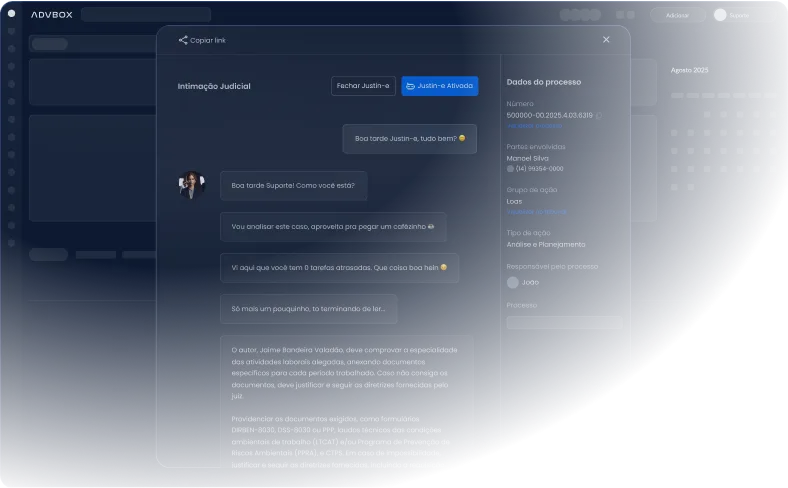Viewport: 788px width, 488px height.
Task: Close the Intimação Judicial dialog
Action: (x=606, y=40)
